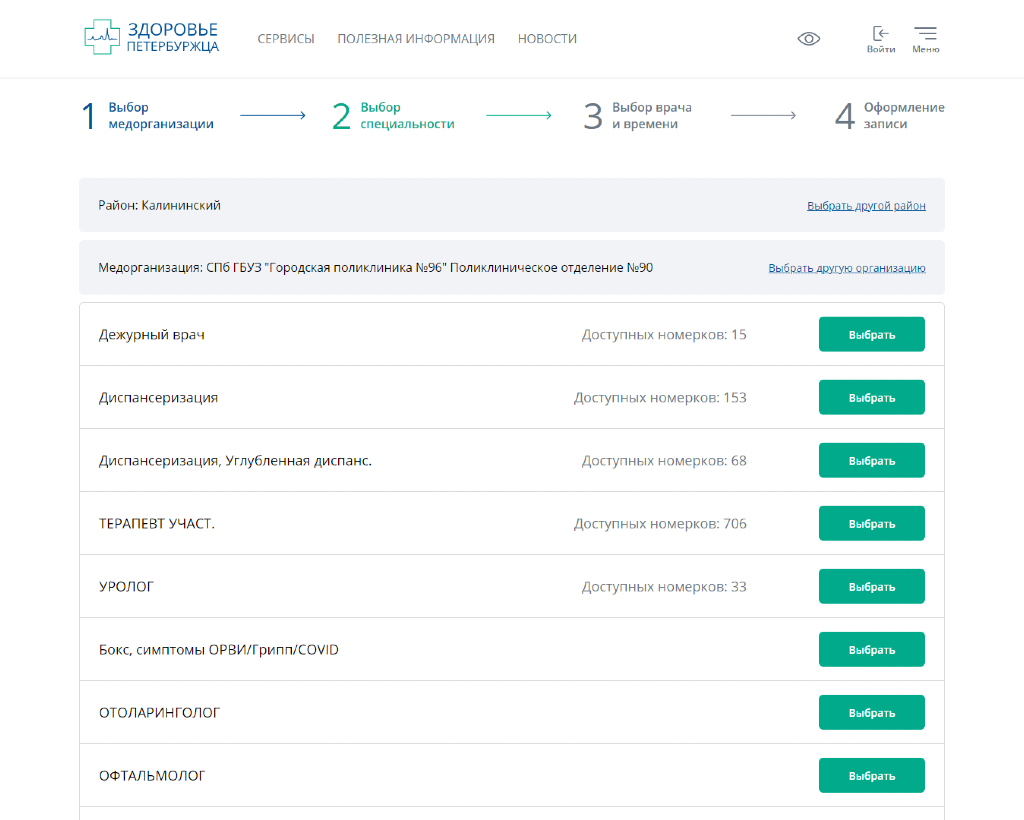The height and width of the screenshot is (820, 1024).
Task: Click Доступных номерков: 68 text
Action: (x=664, y=461)
